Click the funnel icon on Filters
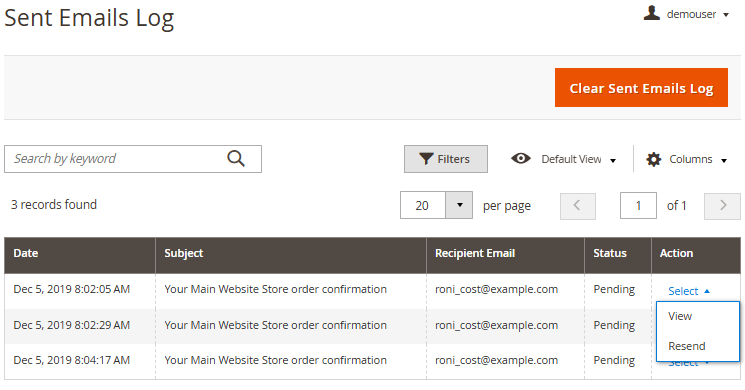The width and height of the screenshot is (745, 390). 426,159
